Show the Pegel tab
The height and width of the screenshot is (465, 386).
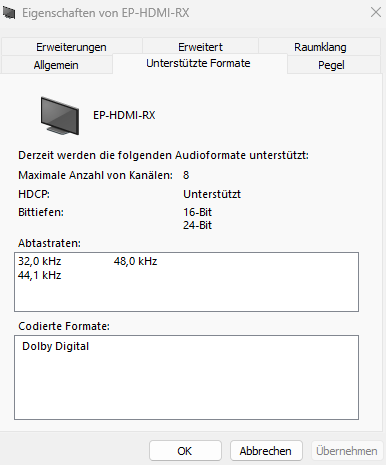(x=331, y=65)
